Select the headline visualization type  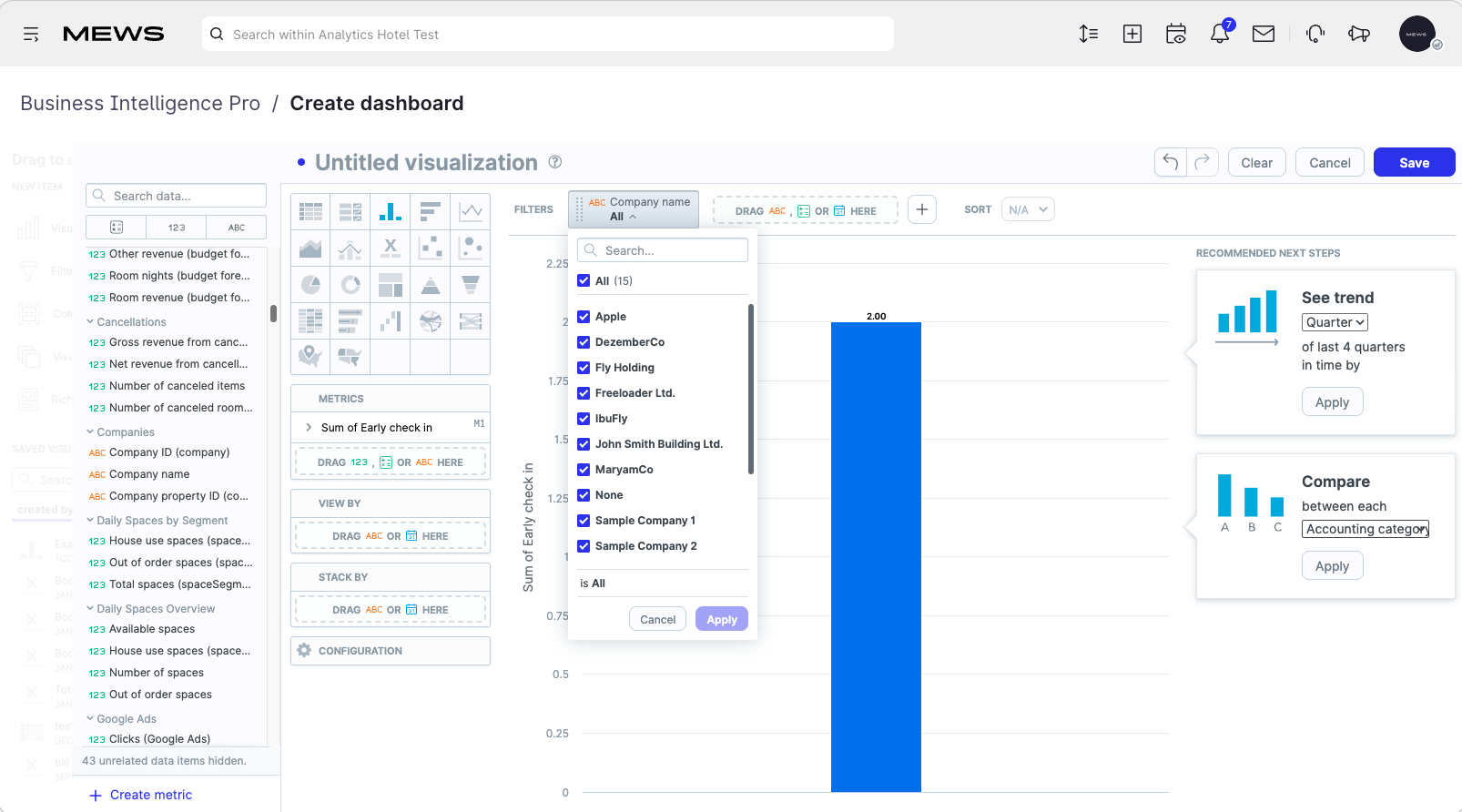pos(391,248)
